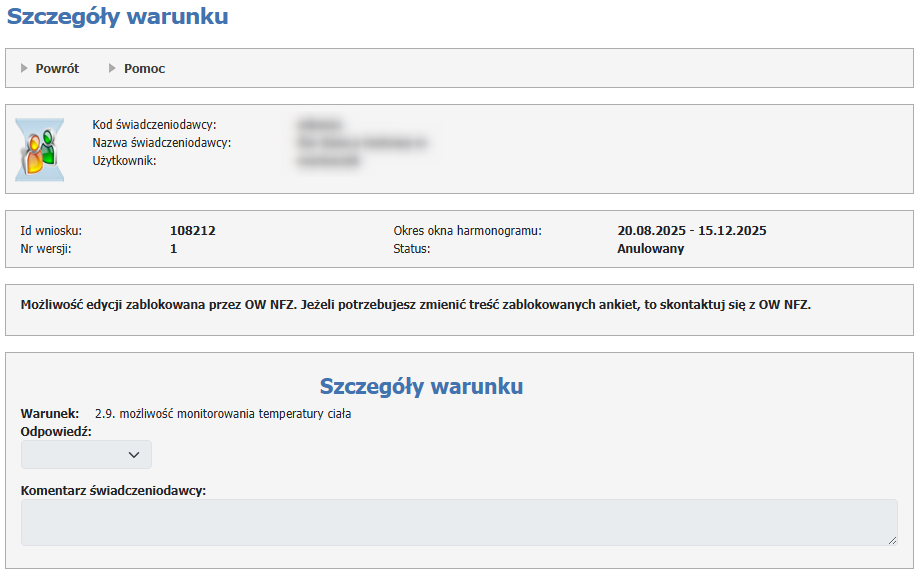Click the Komentarz świadczeniodawcy label

click(x=113, y=490)
